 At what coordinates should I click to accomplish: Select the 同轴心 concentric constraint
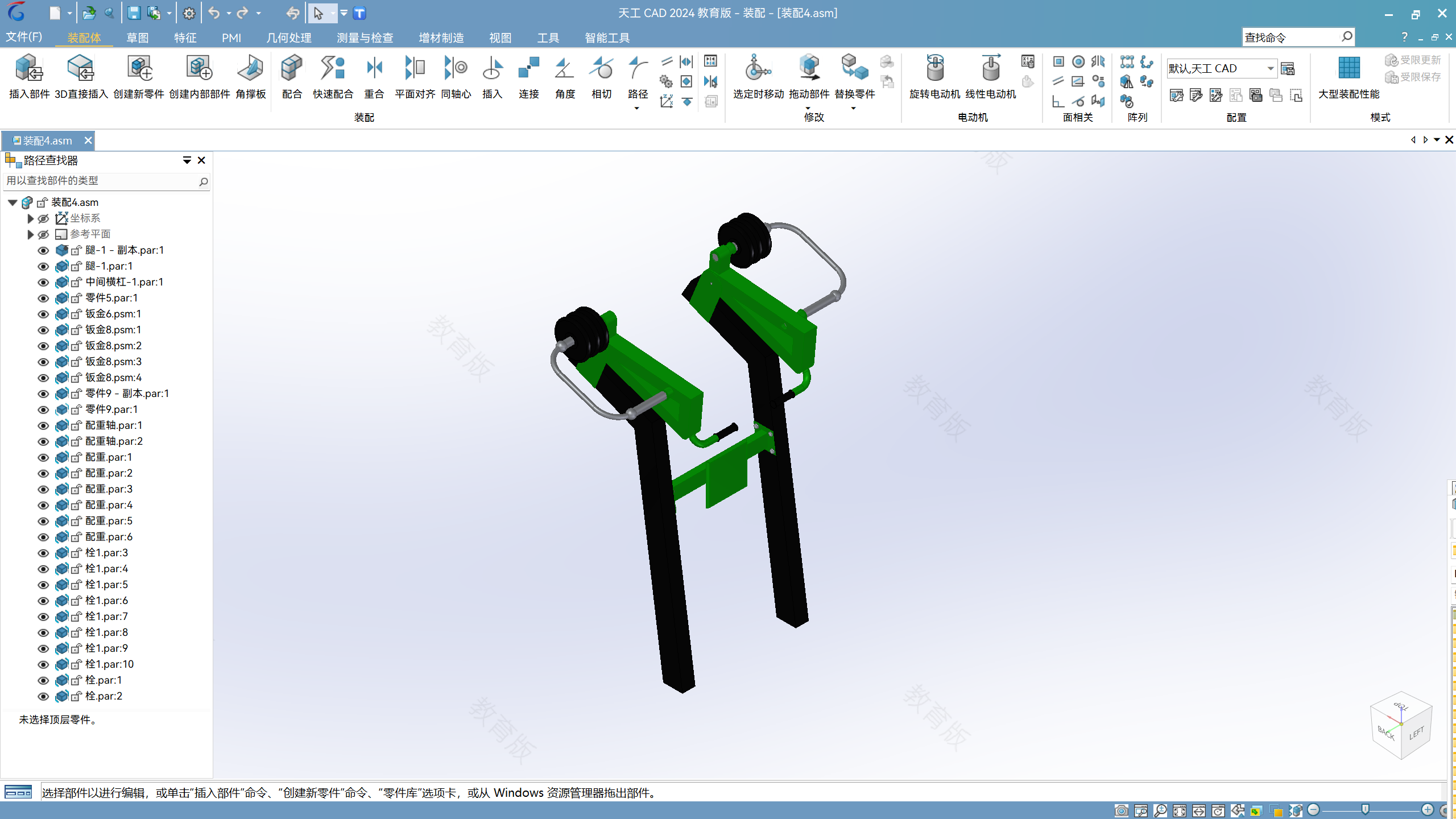[x=456, y=77]
